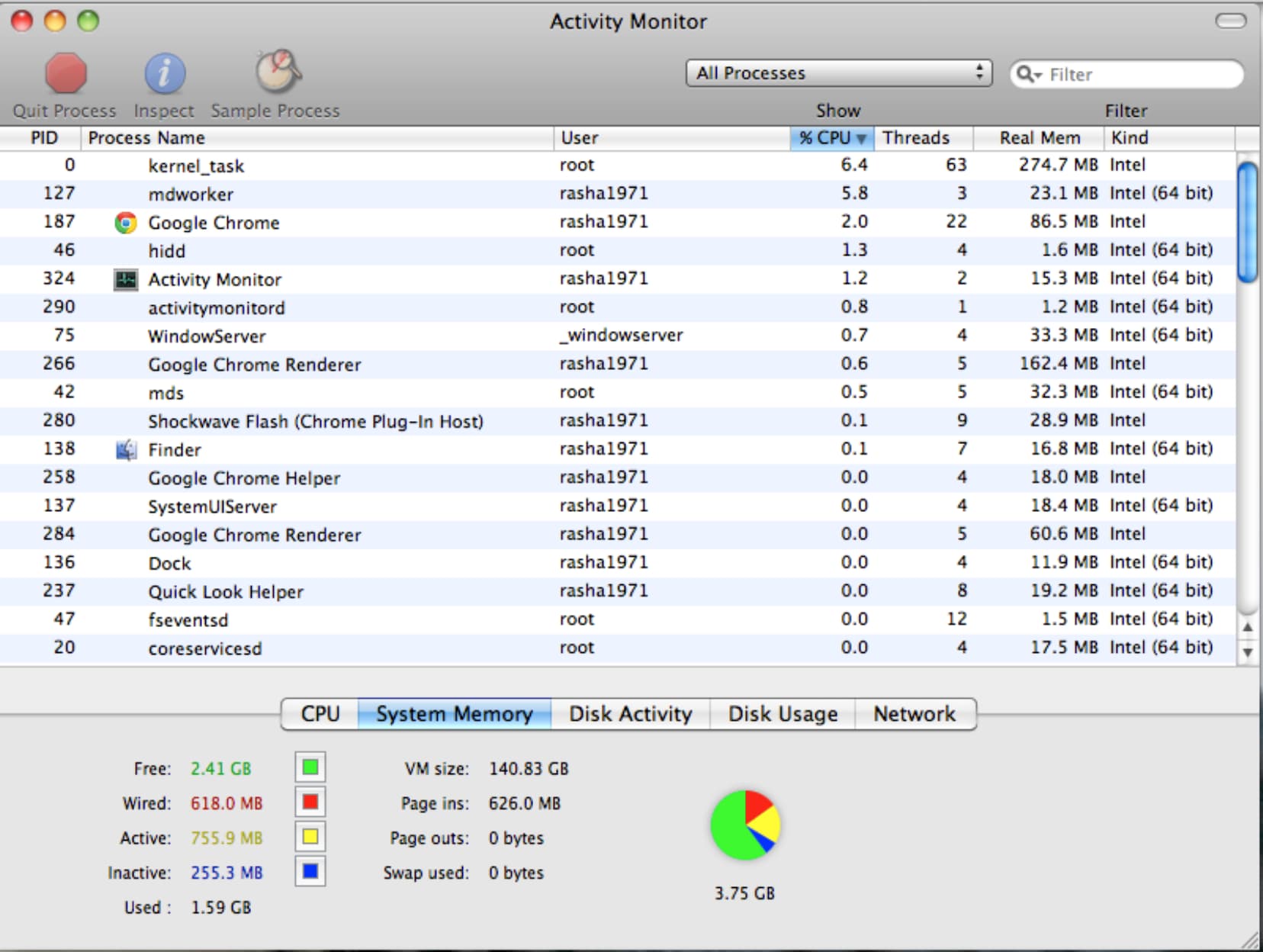Sort by the Real Mem column
The height and width of the screenshot is (952, 1263).
pyautogui.click(x=1039, y=138)
